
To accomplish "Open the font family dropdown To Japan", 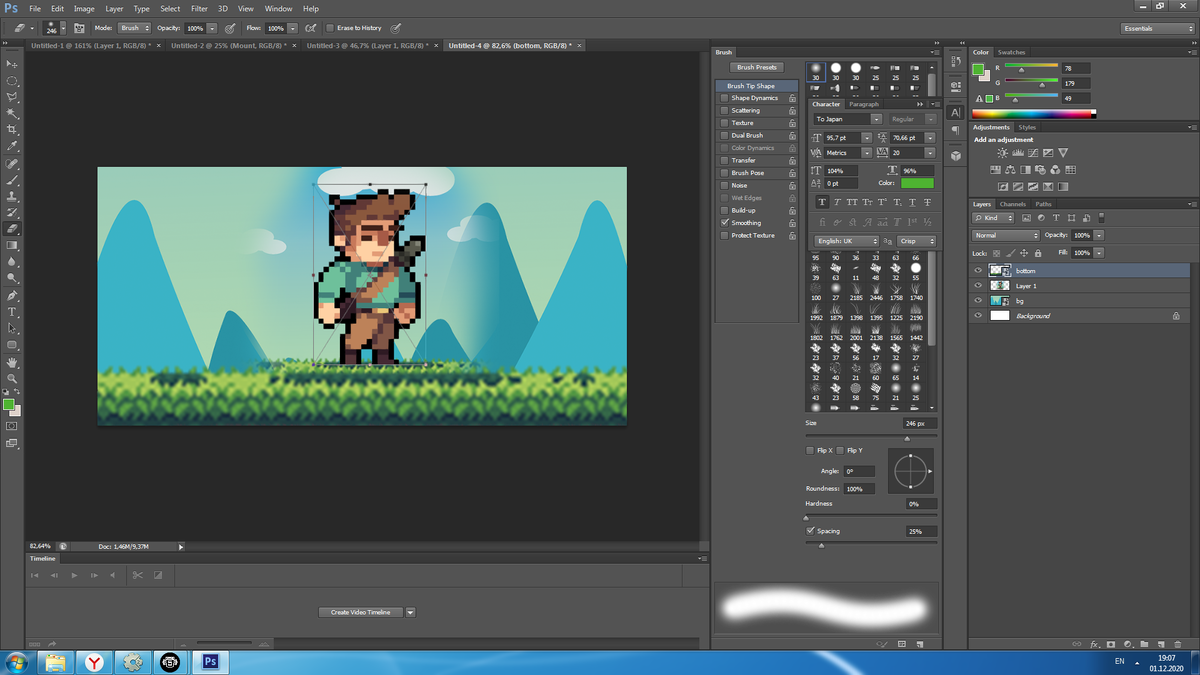I will tap(848, 119).
